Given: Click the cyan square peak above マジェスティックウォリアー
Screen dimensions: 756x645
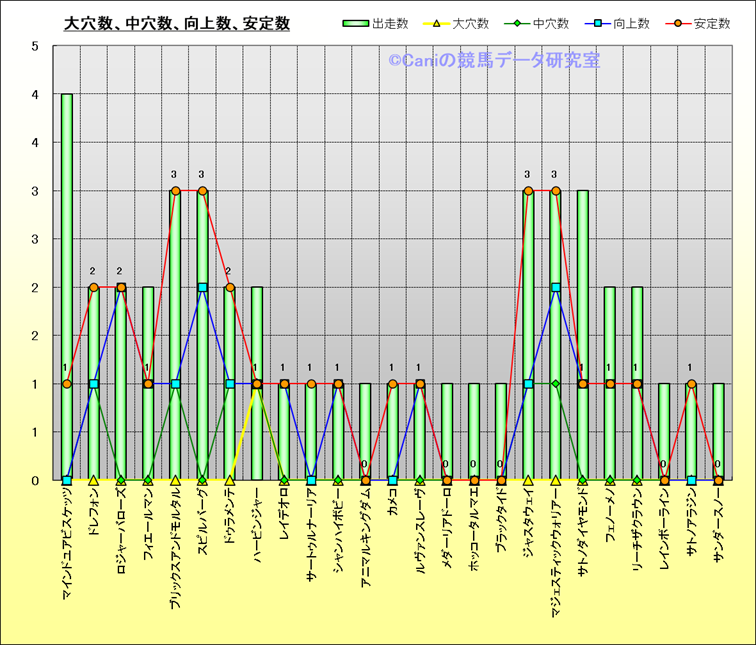Looking at the screenshot, I should pyautogui.click(x=555, y=287).
